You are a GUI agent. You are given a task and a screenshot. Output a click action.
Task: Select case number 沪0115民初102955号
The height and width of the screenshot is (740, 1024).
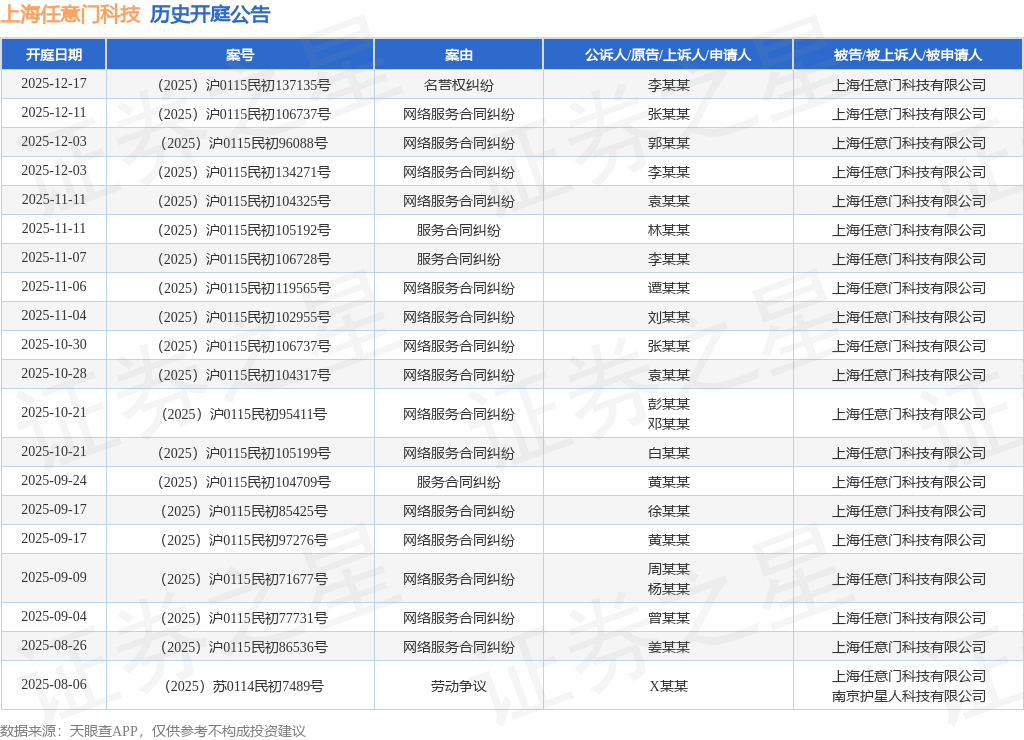244,317
